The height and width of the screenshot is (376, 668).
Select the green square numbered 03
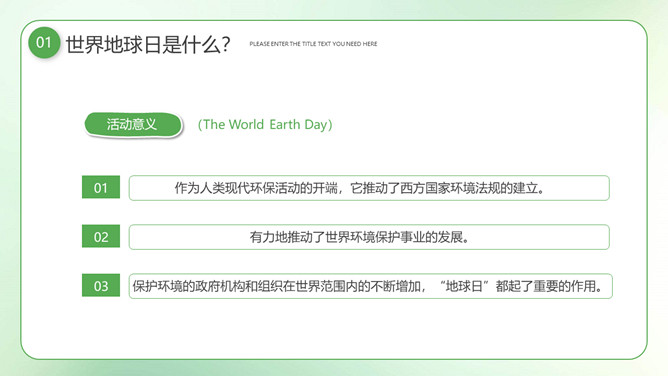click(x=101, y=285)
